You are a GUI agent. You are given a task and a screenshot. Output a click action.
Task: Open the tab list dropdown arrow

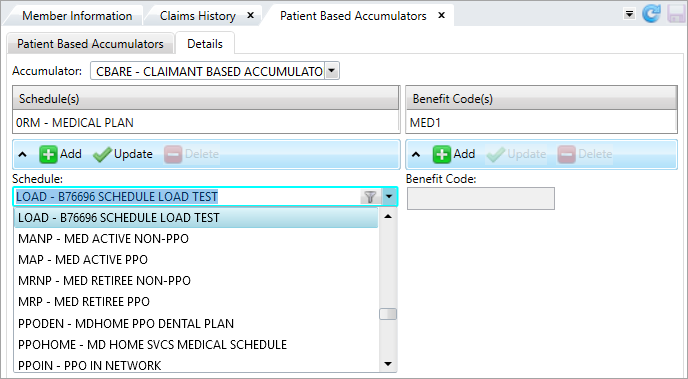(x=629, y=14)
